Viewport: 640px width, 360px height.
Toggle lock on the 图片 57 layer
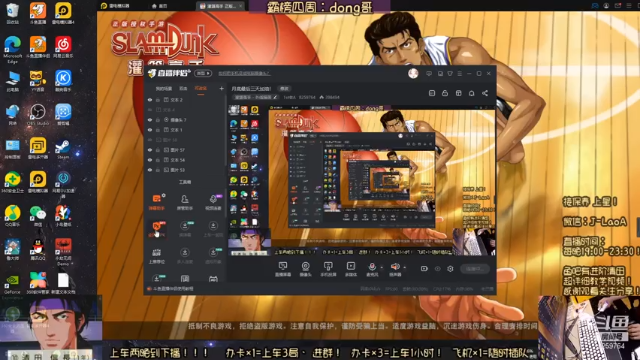click(x=158, y=150)
